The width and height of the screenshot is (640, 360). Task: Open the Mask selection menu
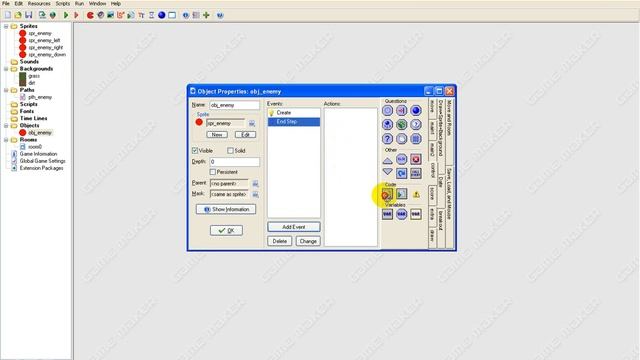click(x=255, y=194)
